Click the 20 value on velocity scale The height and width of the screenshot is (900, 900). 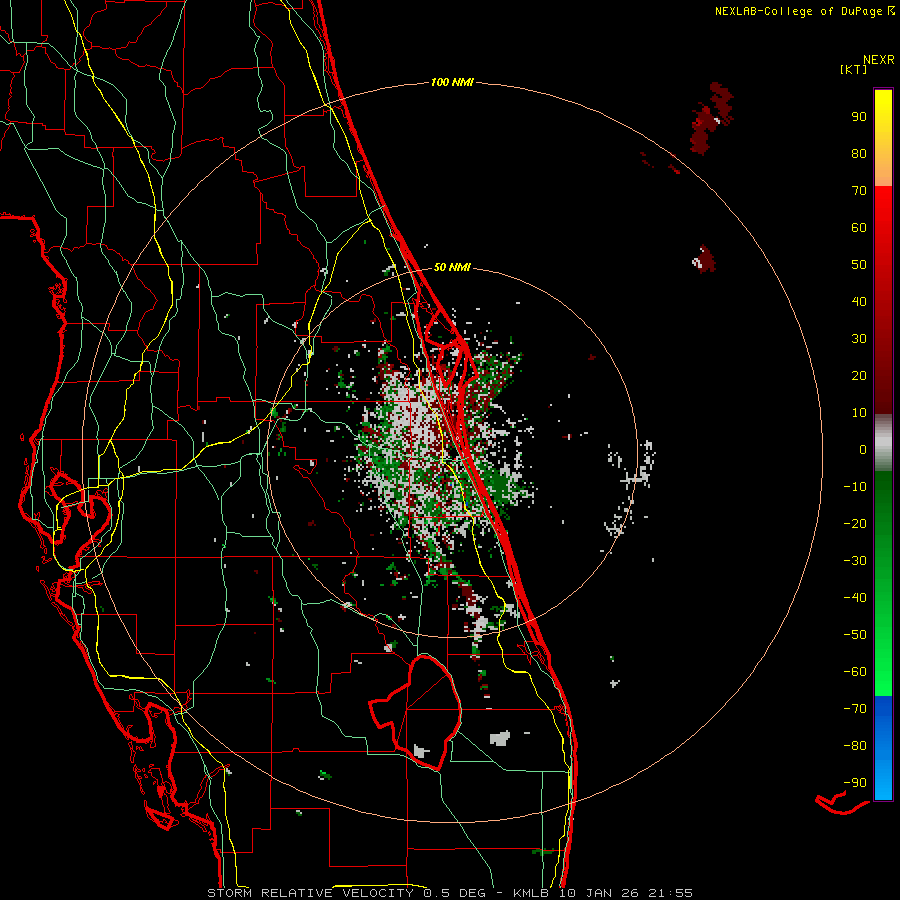tap(859, 376)
